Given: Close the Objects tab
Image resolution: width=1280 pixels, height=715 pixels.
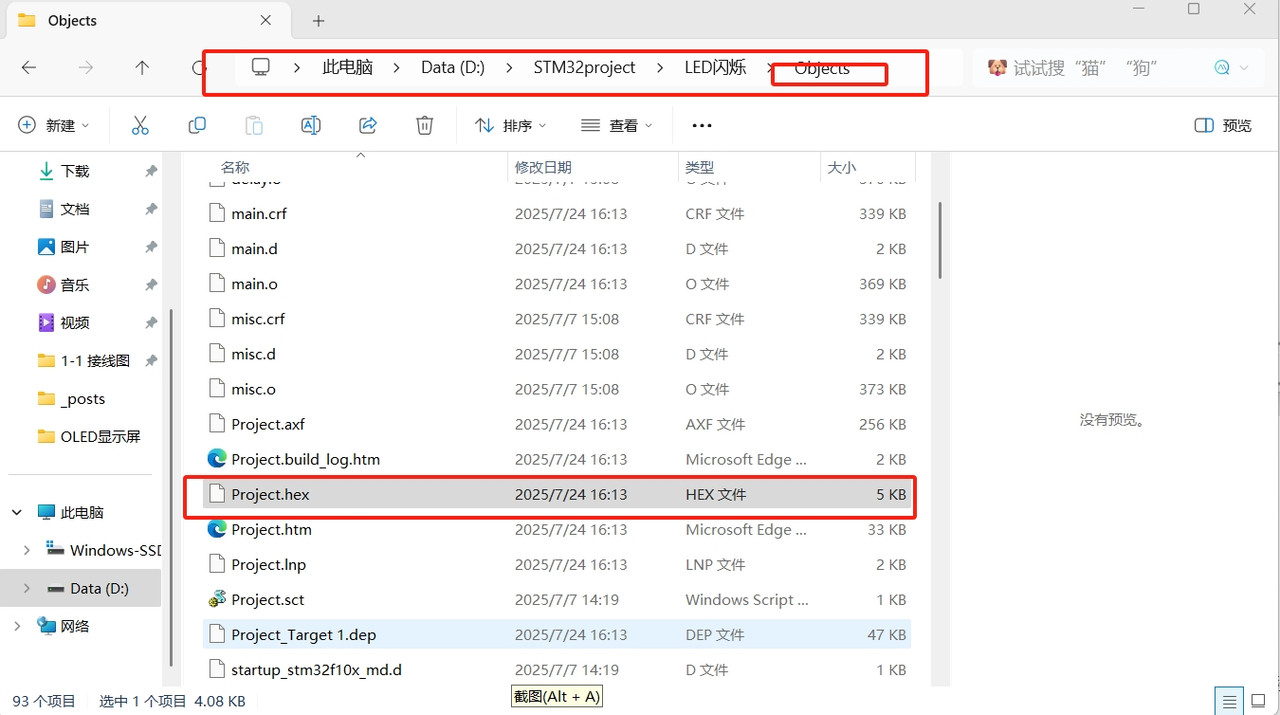Looking at the screenshot, I should [x=266, y=20].
